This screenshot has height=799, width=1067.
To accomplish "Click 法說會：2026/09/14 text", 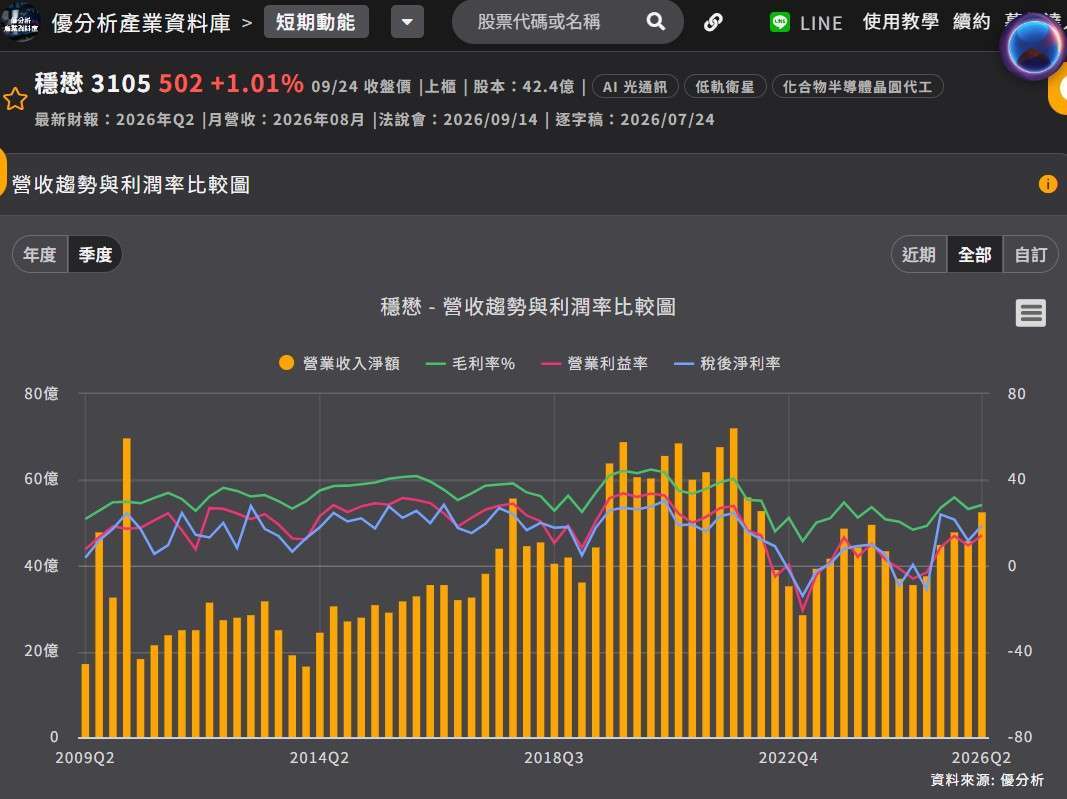I will (458, 120).
